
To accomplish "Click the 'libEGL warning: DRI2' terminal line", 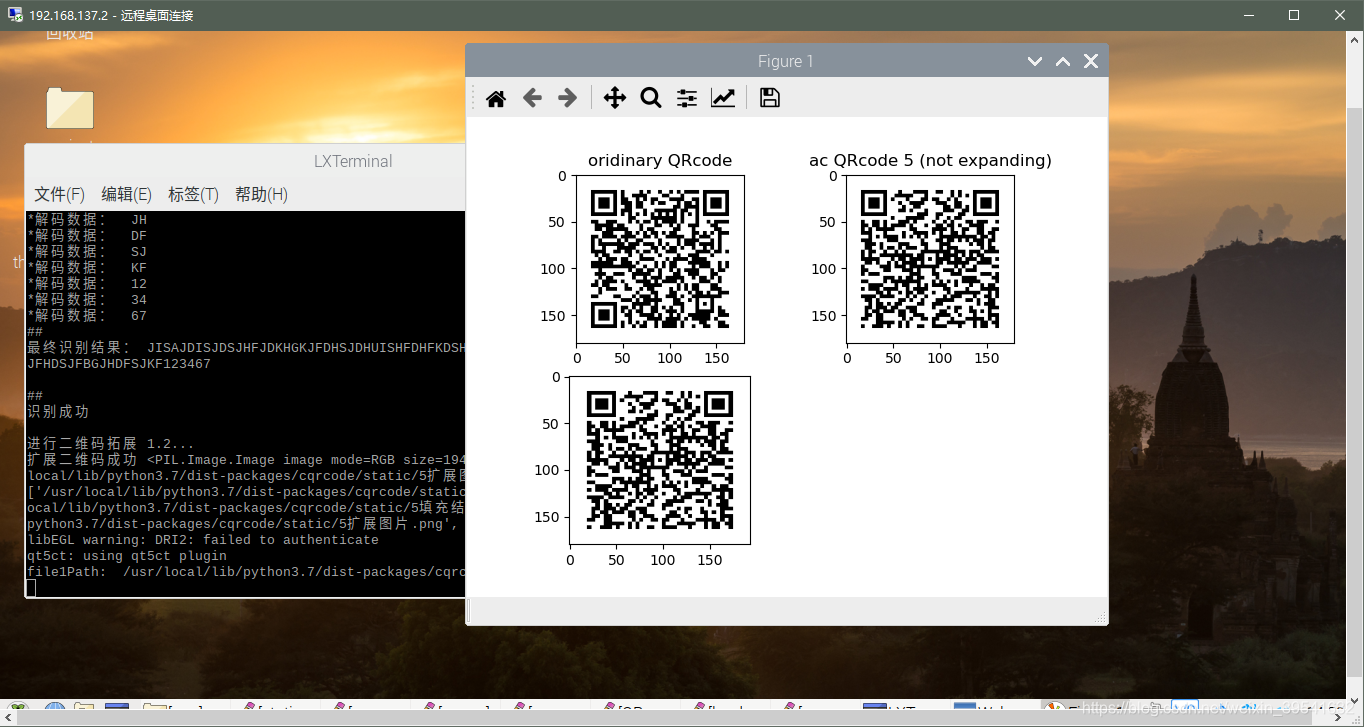I will 203,540.
